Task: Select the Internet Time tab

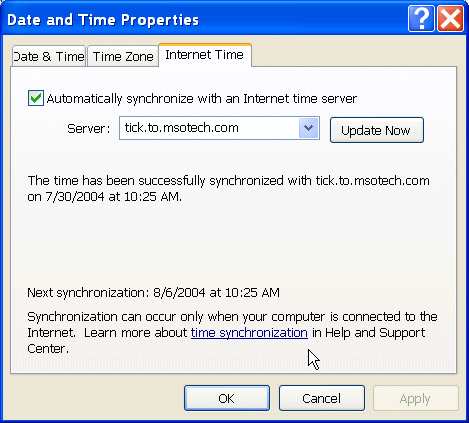Action: click(x=205, y=55)
